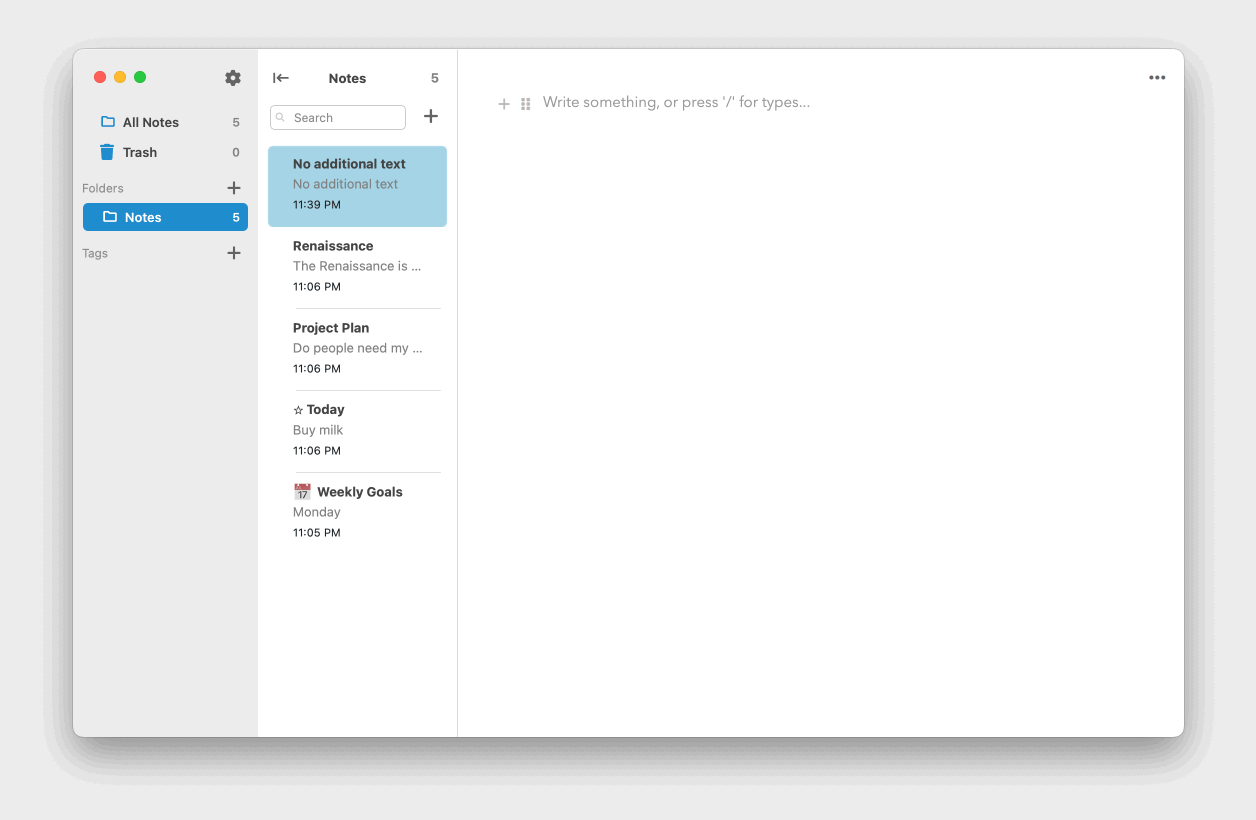Screen dimensions: 1256x820
Task: Add a new folder with plus icon
Action: [x=233, y=187]
